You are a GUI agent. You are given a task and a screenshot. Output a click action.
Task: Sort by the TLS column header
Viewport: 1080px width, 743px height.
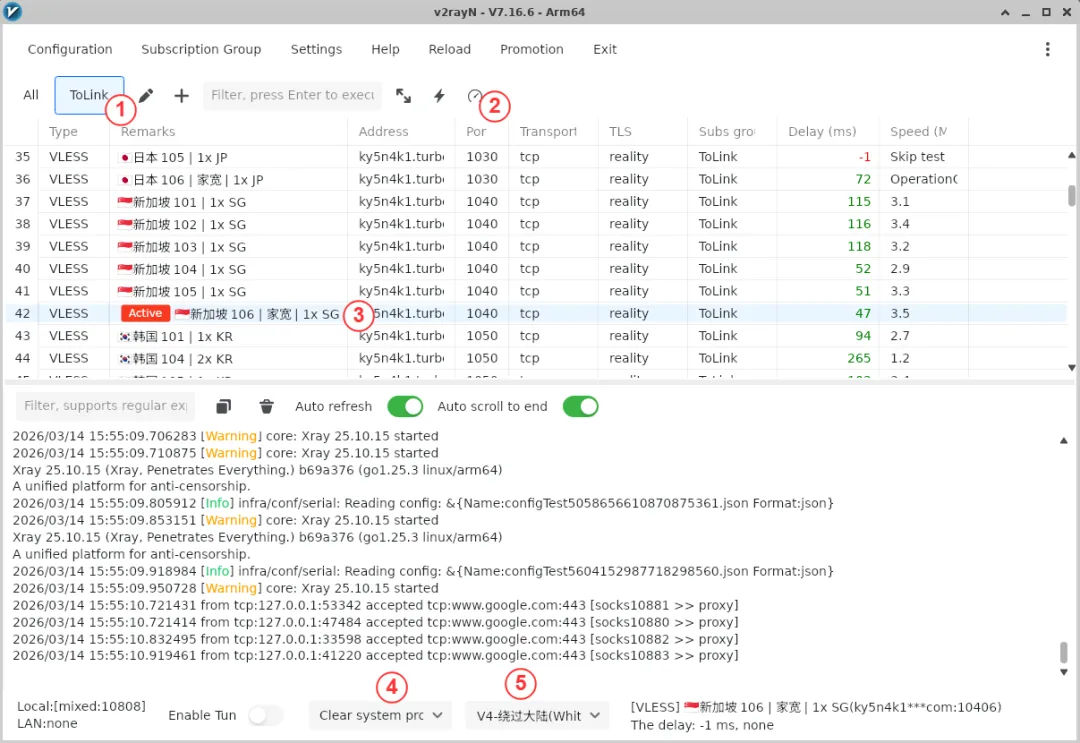642,132
